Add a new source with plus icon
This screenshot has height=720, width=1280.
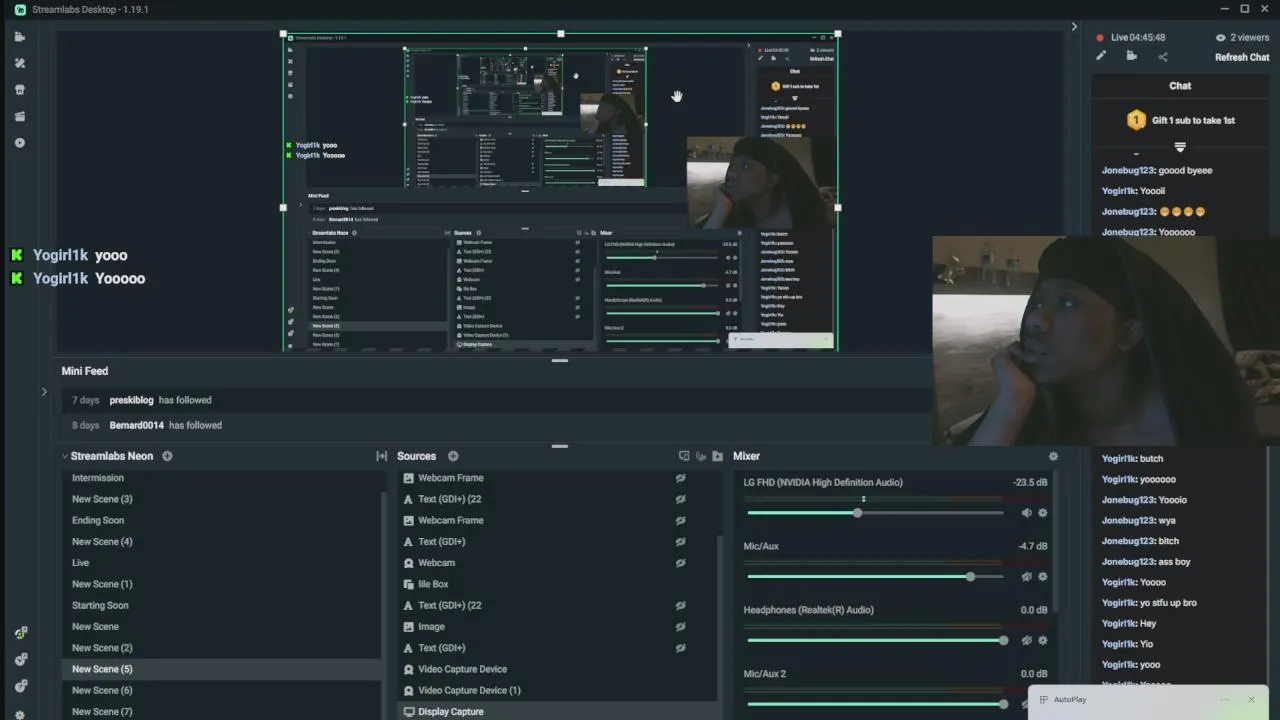tap(453, 456)
